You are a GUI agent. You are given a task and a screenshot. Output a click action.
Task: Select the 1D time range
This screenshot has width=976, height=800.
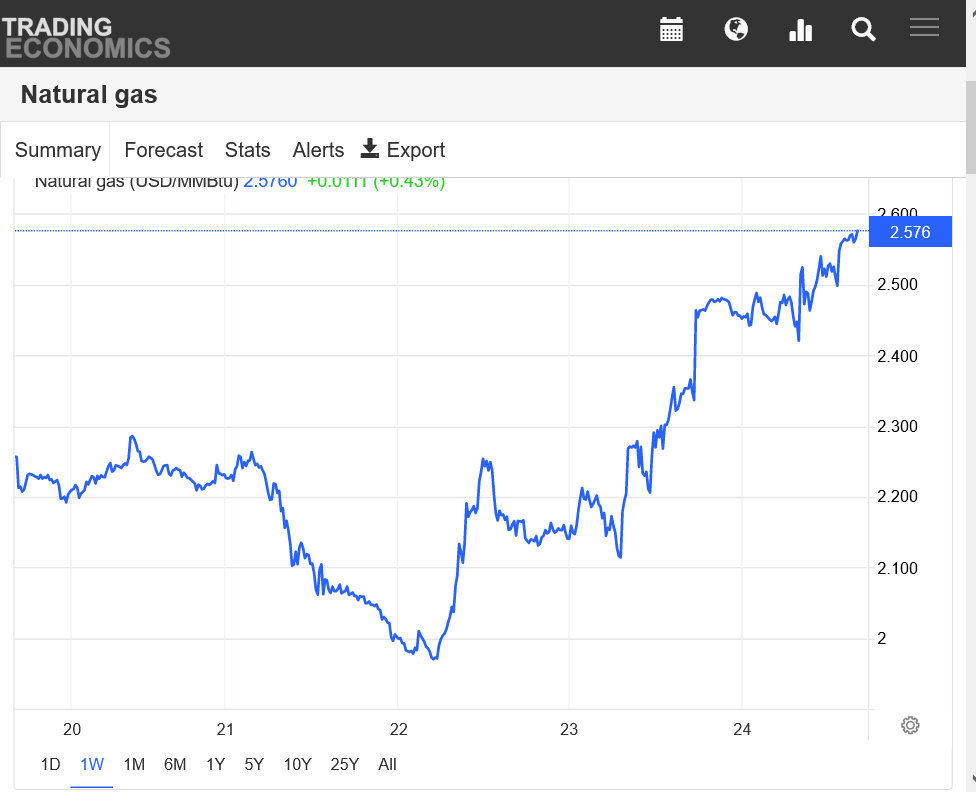pos(50,765)
